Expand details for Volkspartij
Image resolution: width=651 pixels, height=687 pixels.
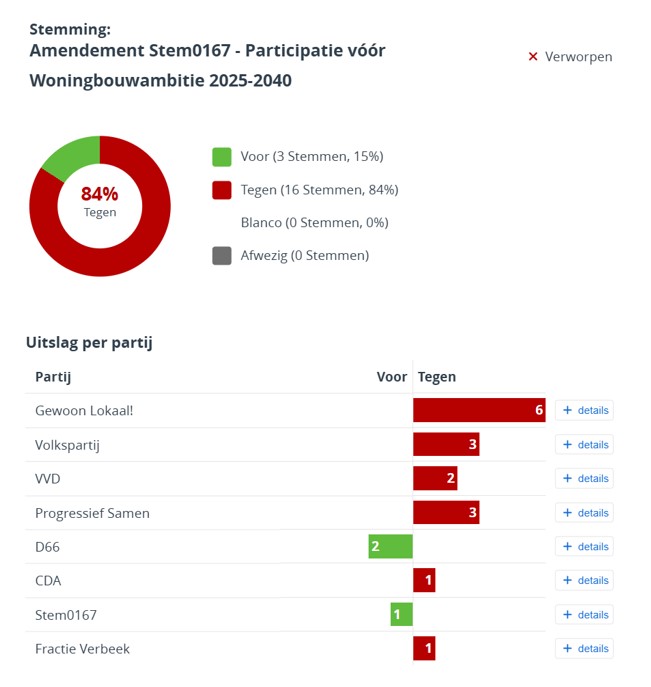pos(584,445)
